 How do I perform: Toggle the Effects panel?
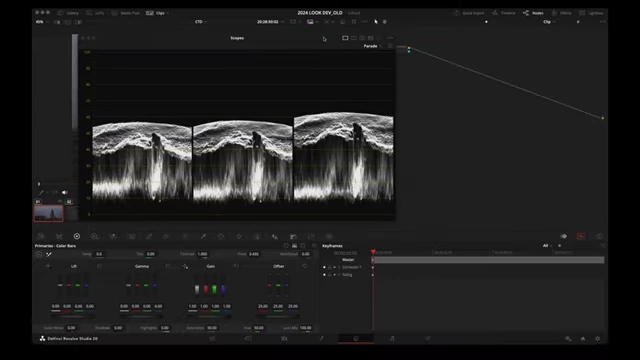562,13
